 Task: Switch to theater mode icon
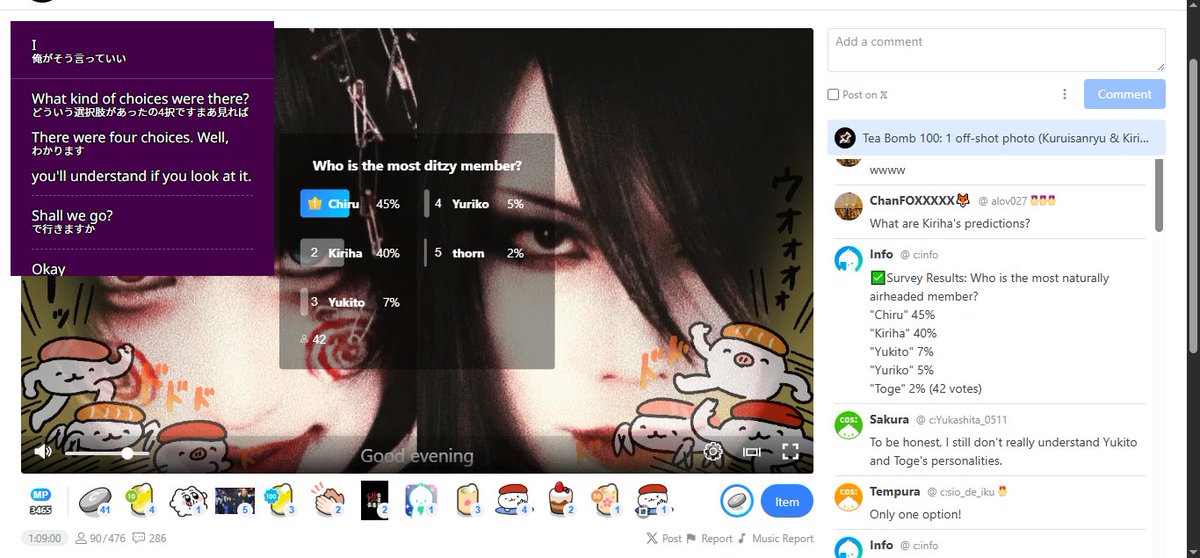click(x=752, y=452)
